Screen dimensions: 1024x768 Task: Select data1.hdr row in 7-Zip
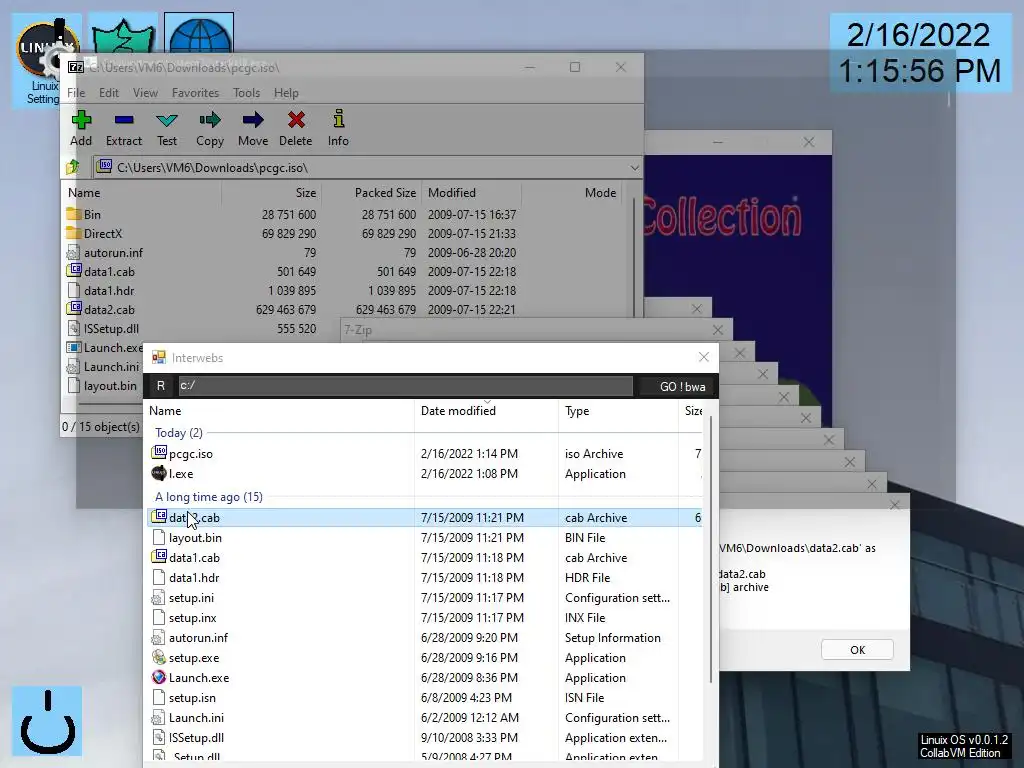(x=346, y=290)
